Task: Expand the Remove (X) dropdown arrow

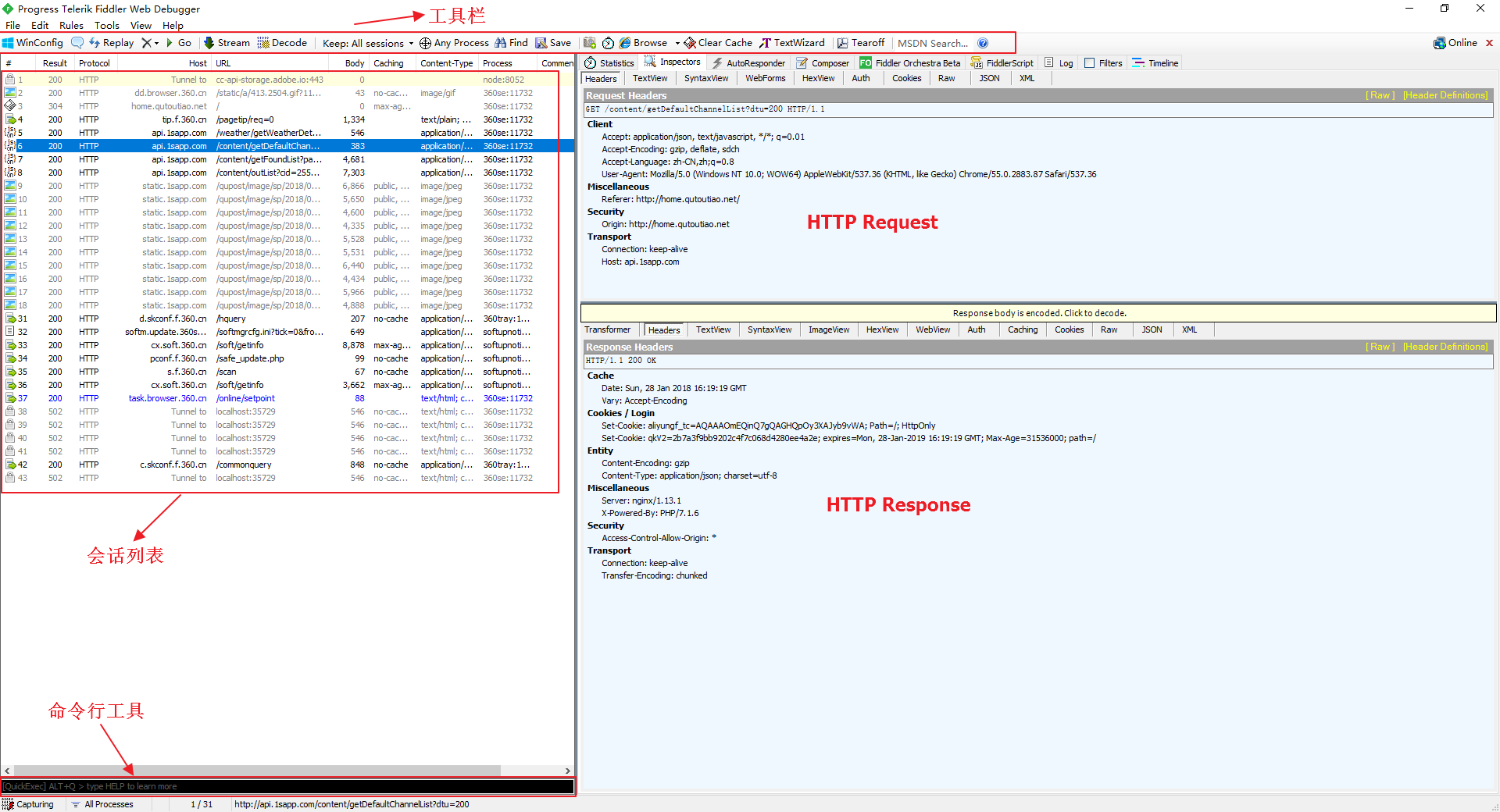Action: pyautogui.click(x=156, y=43)
